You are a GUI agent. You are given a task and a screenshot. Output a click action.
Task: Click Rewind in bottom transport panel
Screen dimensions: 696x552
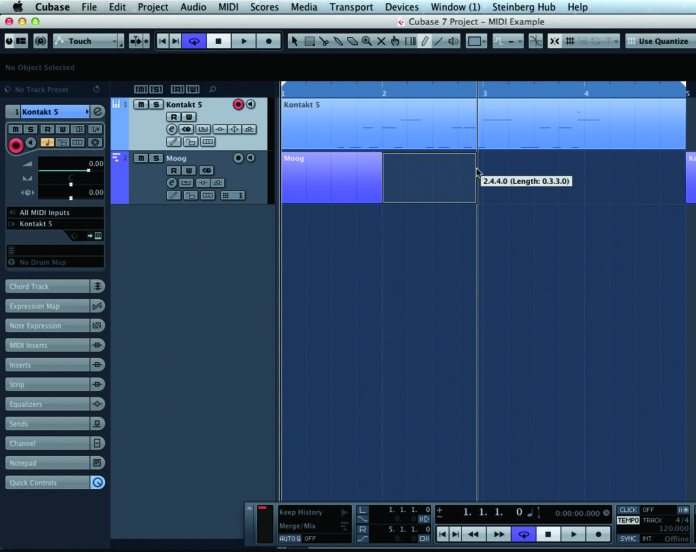[x=474, y=534]
